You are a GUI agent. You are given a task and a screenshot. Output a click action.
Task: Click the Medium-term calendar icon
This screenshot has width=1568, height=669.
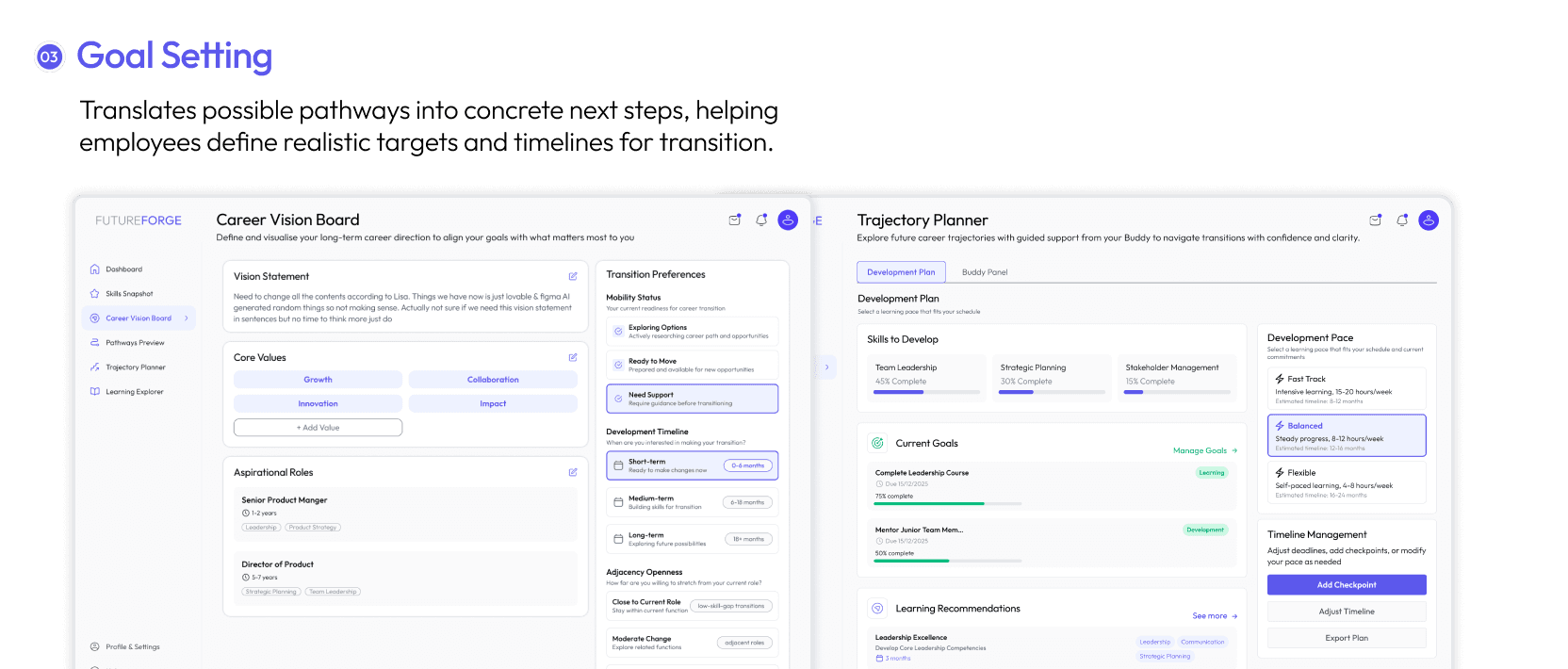(618, 502)
